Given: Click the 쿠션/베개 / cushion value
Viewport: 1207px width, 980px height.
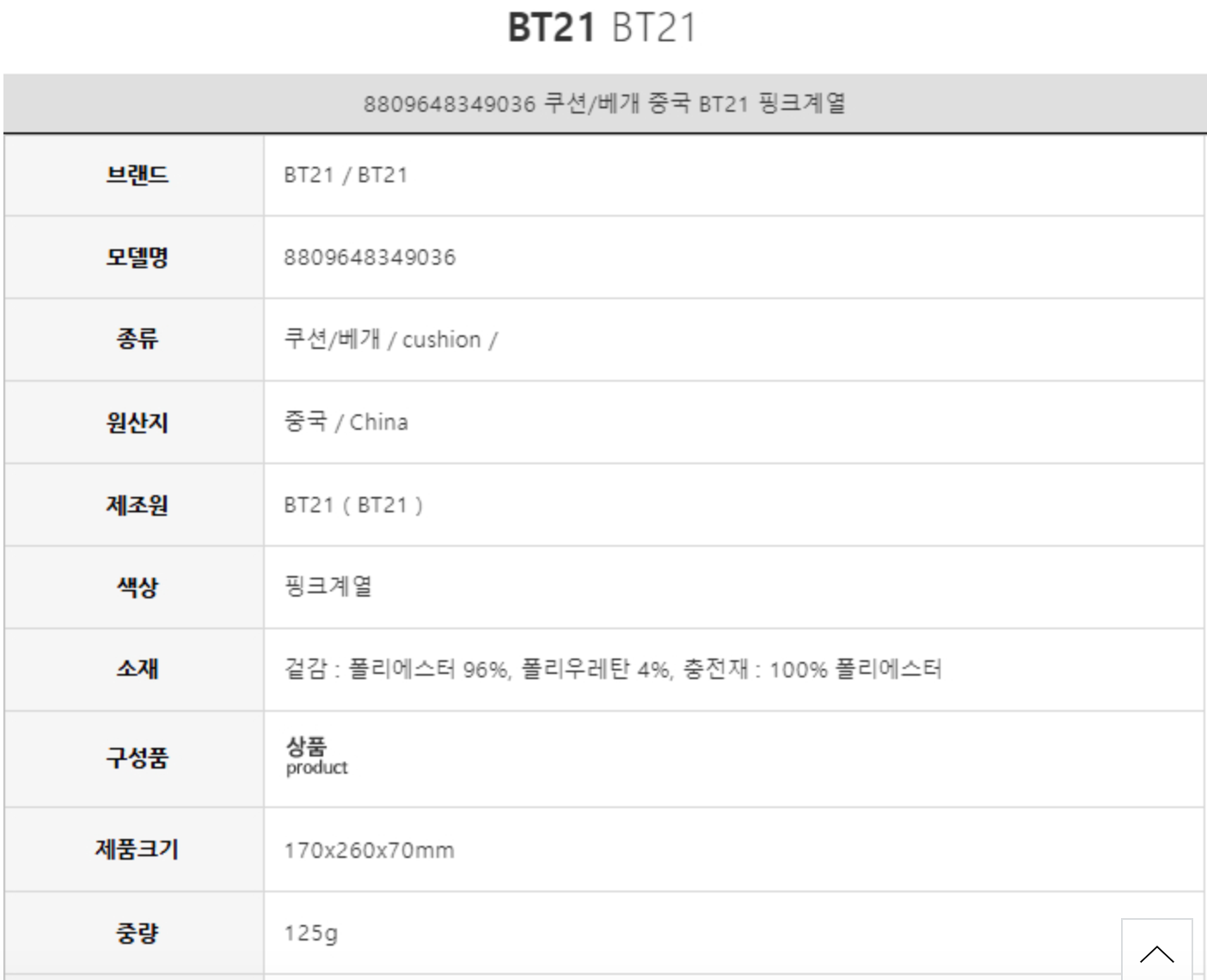Looking at the screenshot, I should pyautogui.click(x=390, y=340).
